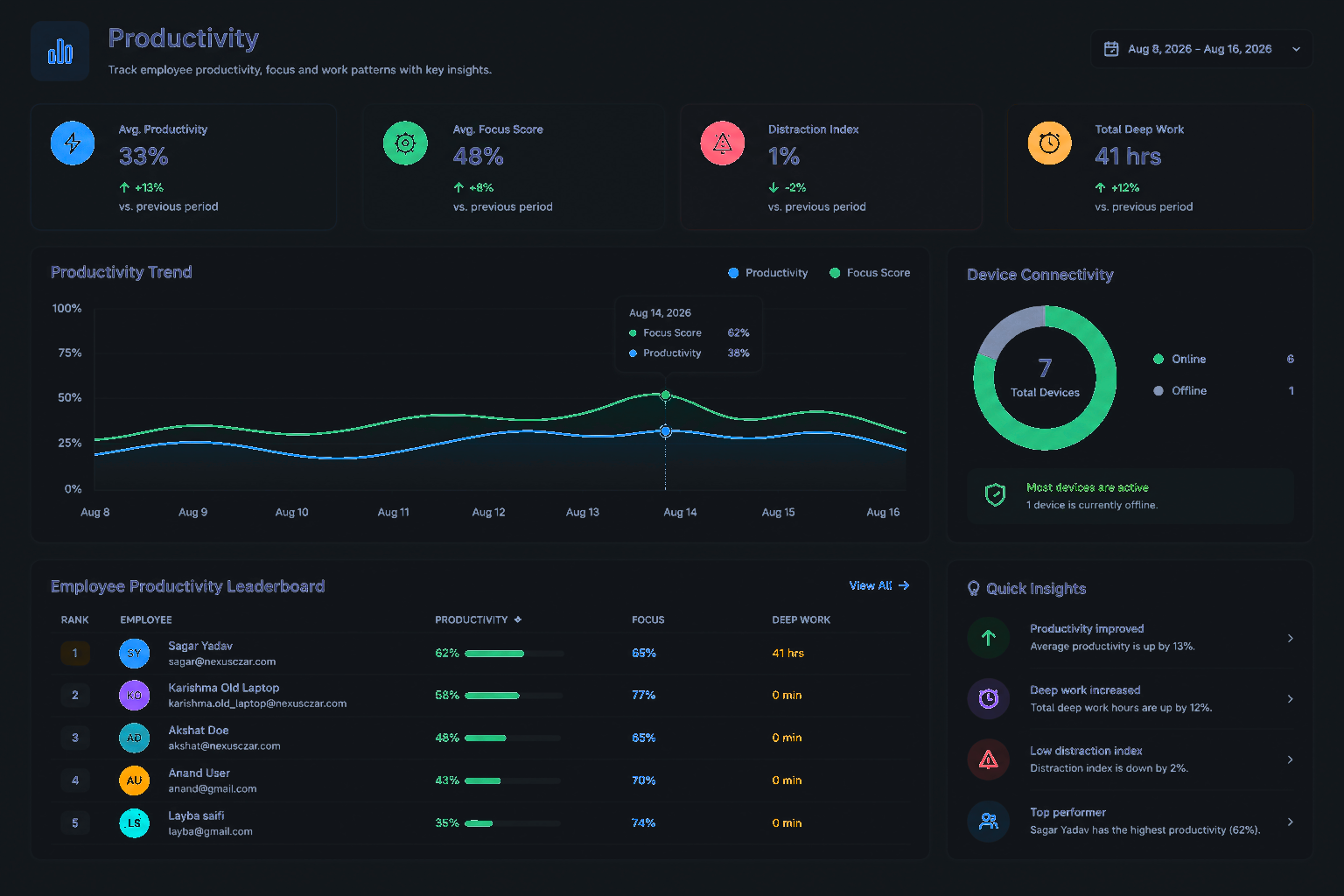
Task: Expand the Deep work increased insight chevron
Action: tap(1291, 698)
